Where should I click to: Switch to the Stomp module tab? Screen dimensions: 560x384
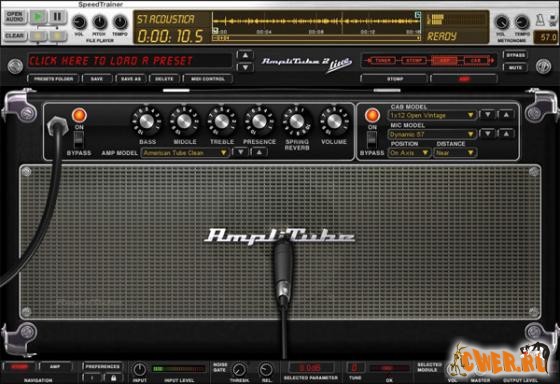[x=394, y=79]
